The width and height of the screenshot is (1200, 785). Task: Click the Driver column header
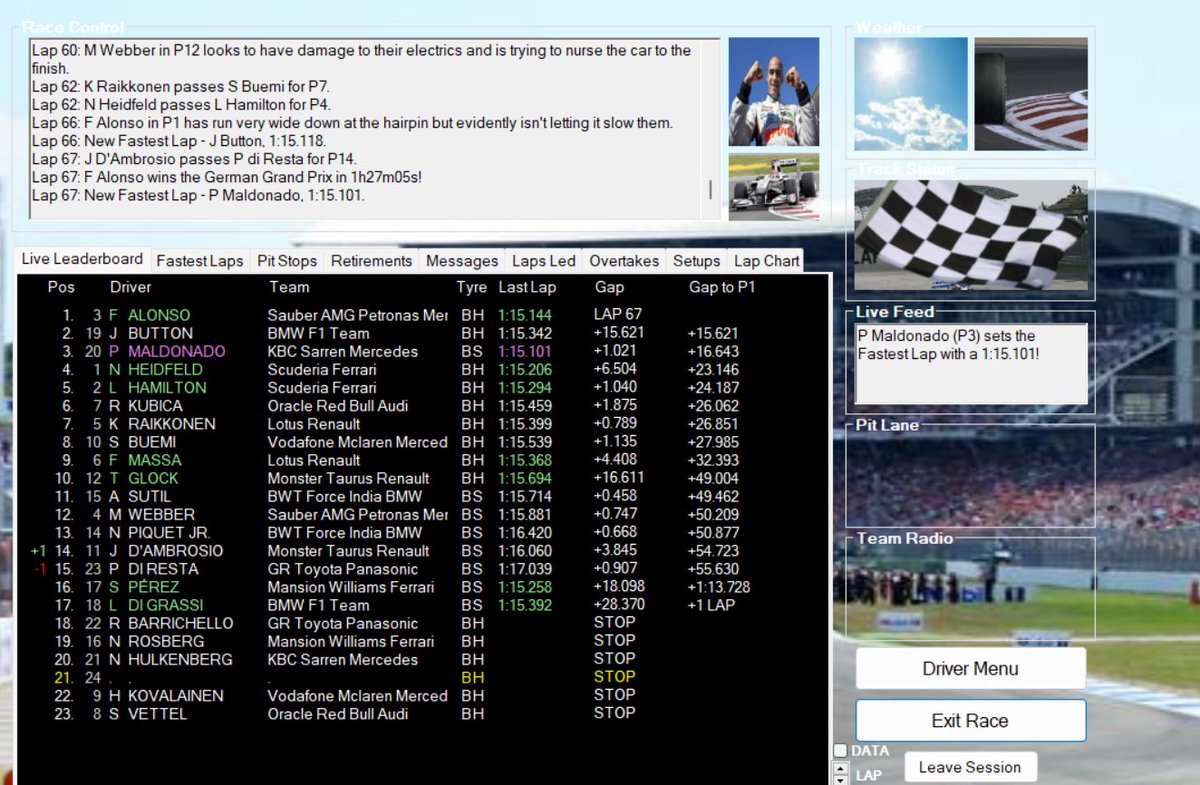click(x=131, y=287)
